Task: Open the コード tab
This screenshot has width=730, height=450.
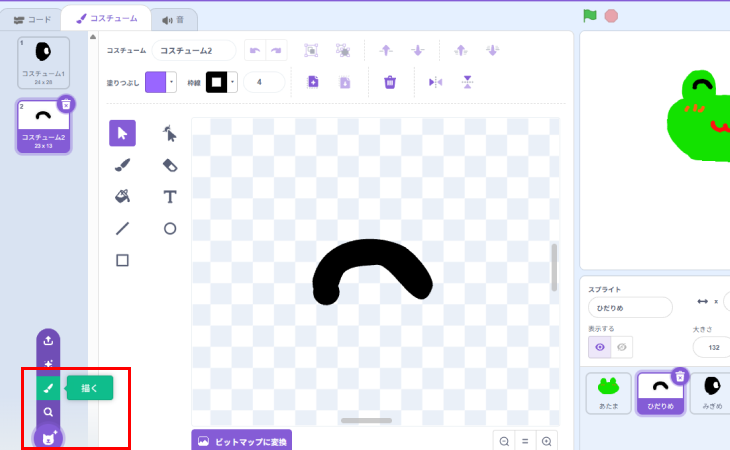Action: click(x=31, y=18)
